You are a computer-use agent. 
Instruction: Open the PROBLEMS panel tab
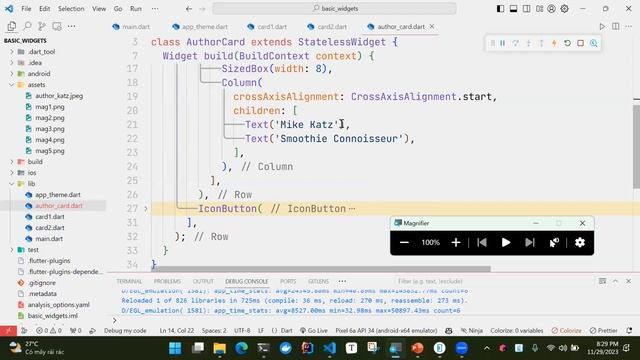tap(167, 281)
